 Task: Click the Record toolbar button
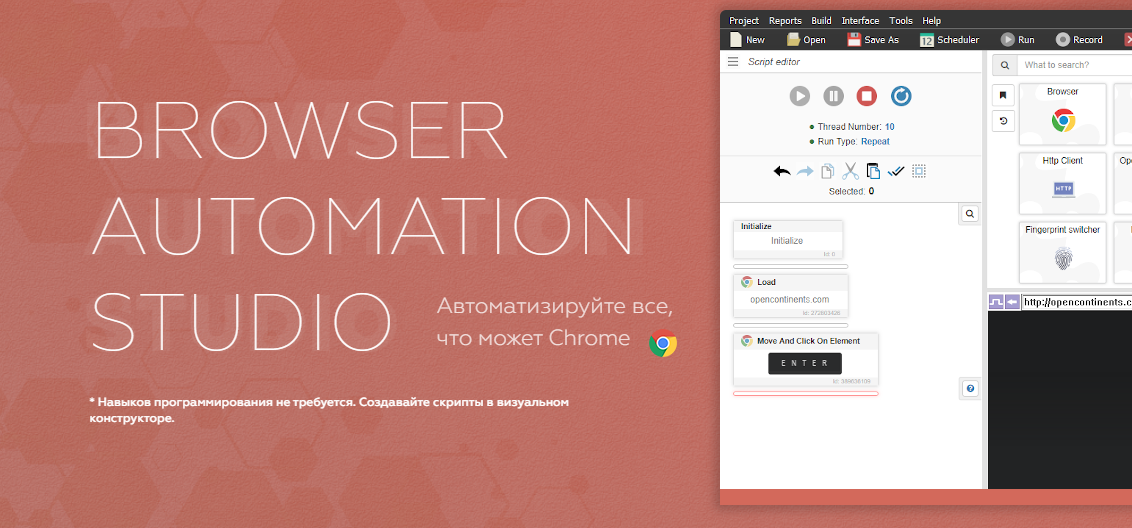click(1079, 40)
